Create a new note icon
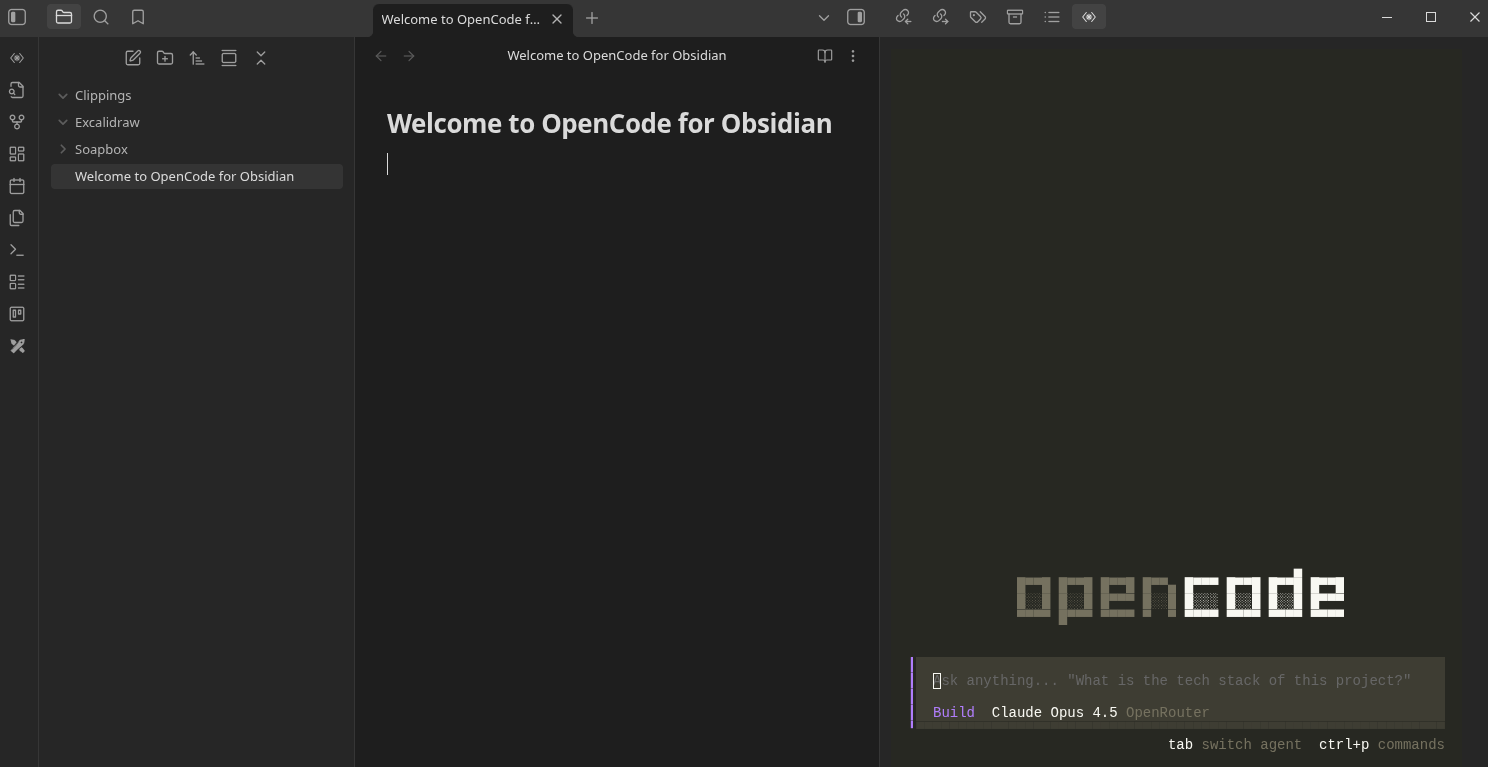1488x767 pixels. point(133,58)
